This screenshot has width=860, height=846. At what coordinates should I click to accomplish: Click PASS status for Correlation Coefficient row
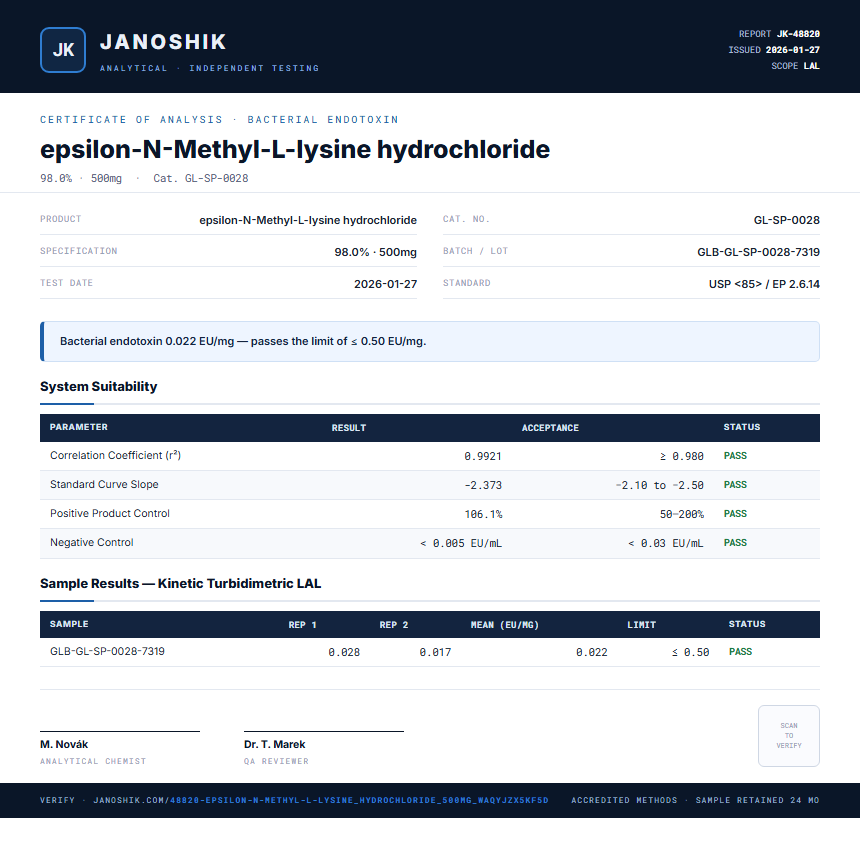(735, 456)
